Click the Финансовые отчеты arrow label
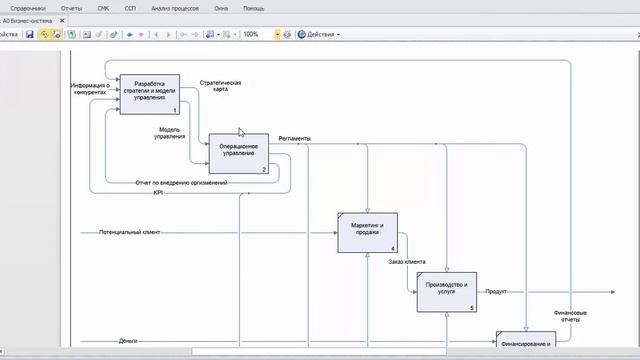Screen dimensions: 640x360 pos(570,316)
